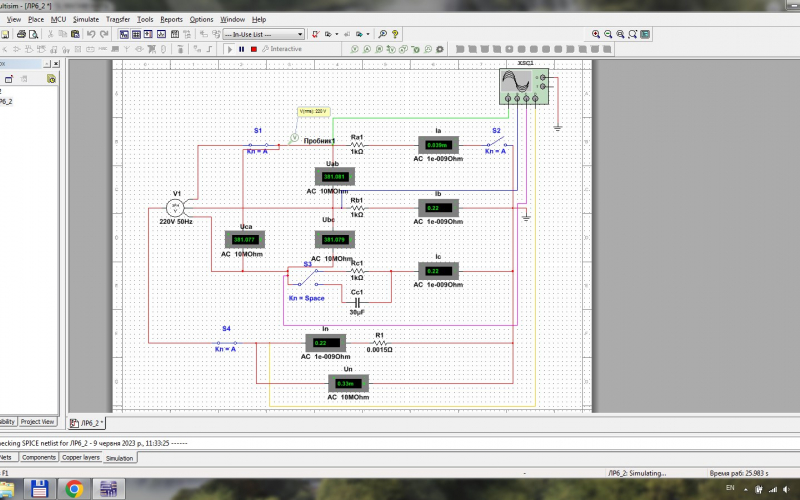The height and width of the screenshot is (500, 800).
Task: Open the Options menu
Action: (x=202, y=19)
